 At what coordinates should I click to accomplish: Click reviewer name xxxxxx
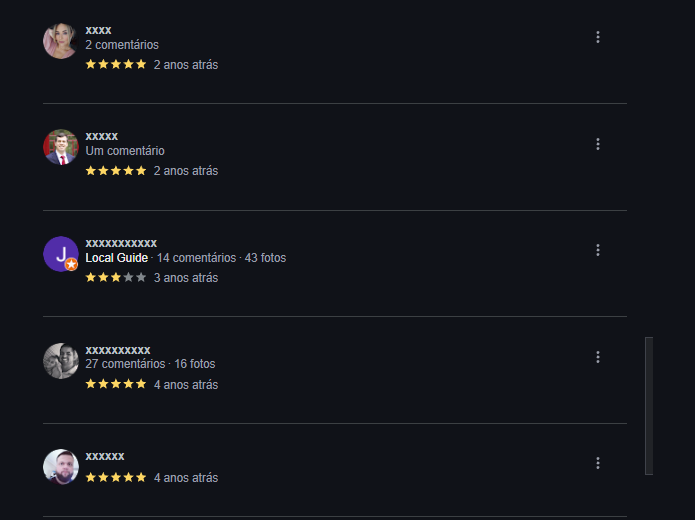(x=105, y=456)
